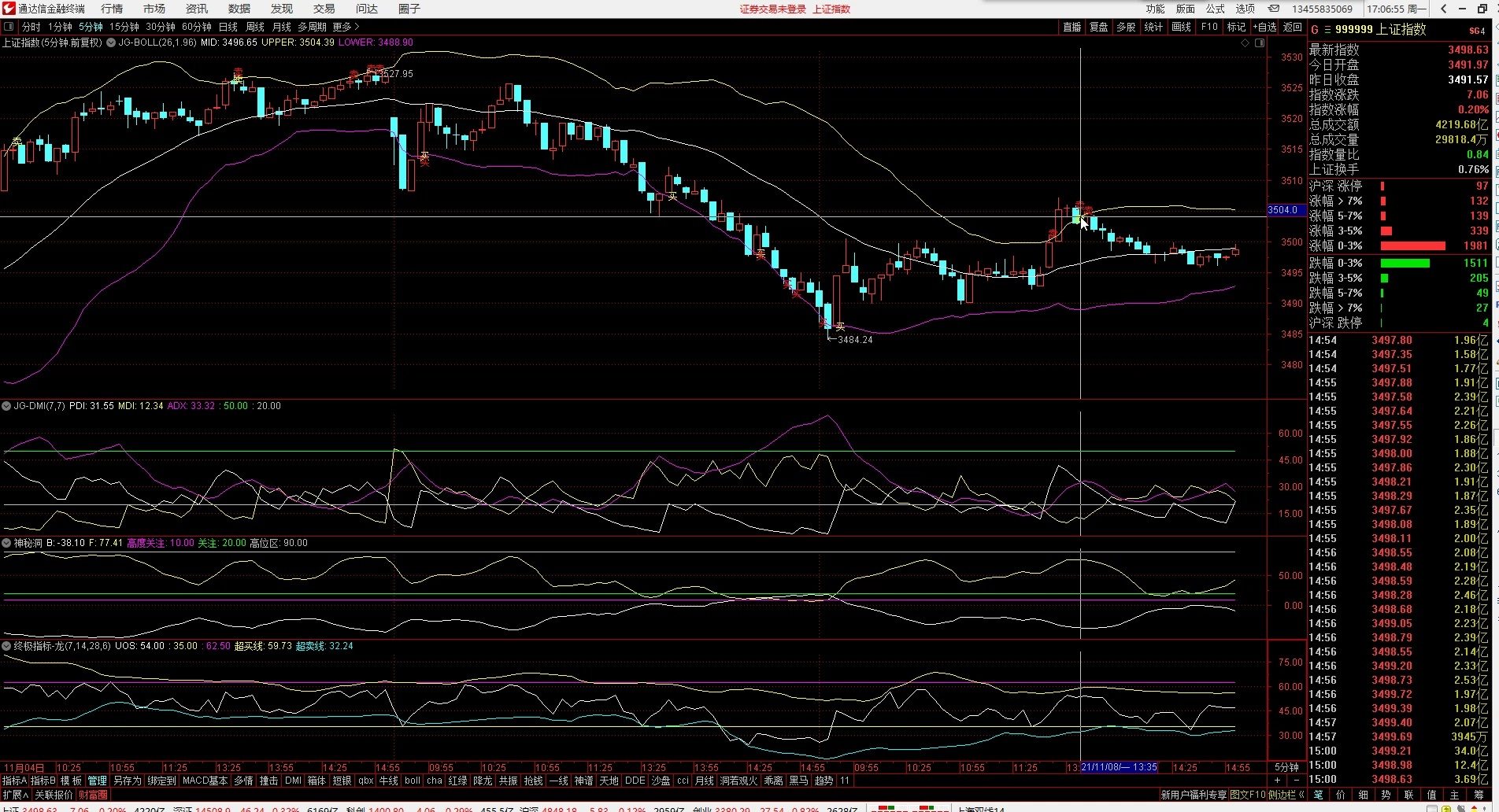Open the 行情 menu

click(112, 9)
